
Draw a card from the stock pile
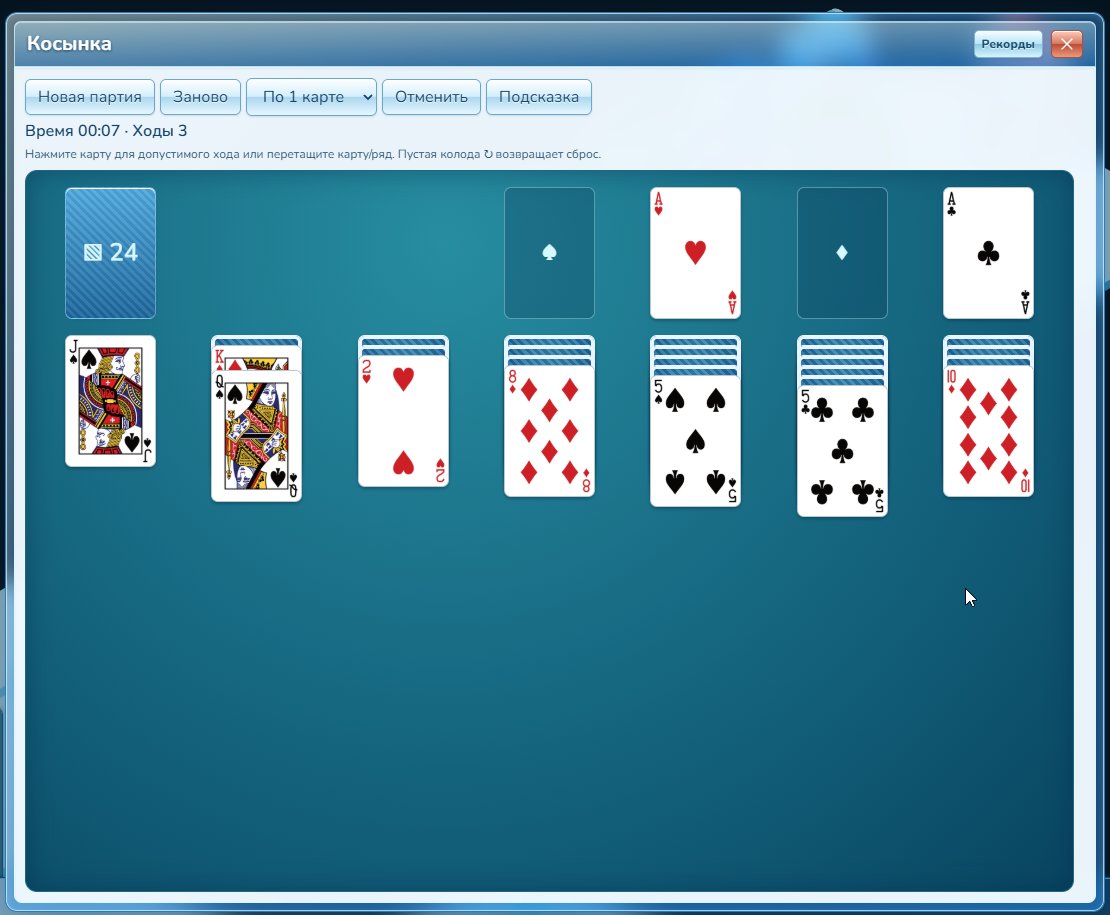pyautogui.click(x=110, y=253)
